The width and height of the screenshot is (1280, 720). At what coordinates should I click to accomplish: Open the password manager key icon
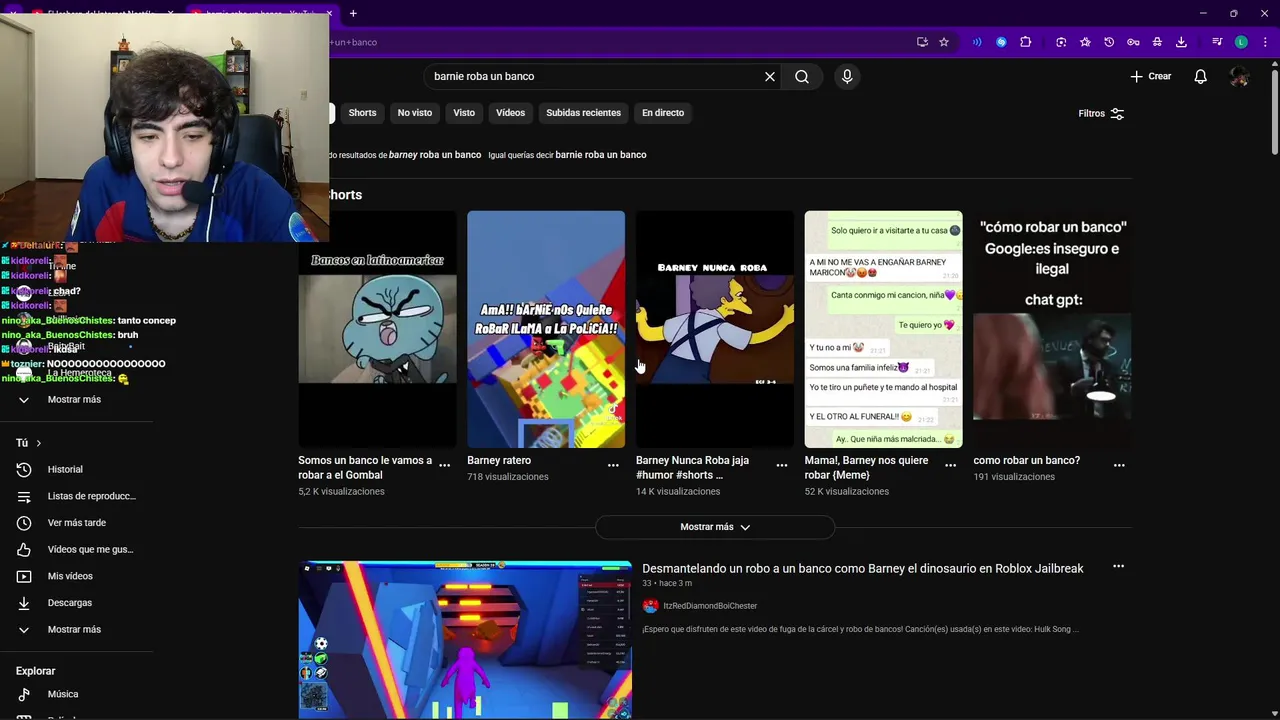coord(1133,42)
